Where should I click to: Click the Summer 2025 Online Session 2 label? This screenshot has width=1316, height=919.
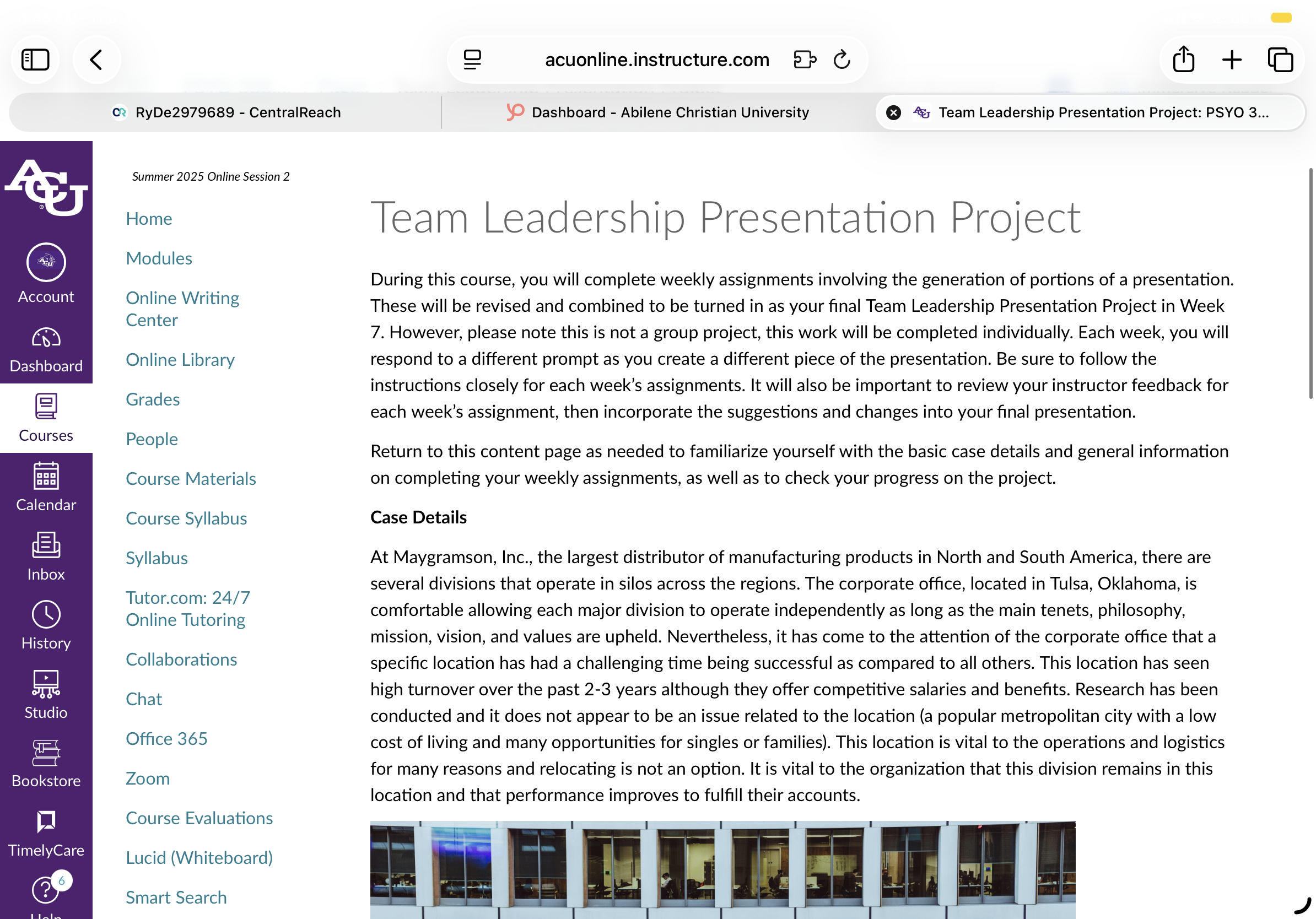point(211,176)
